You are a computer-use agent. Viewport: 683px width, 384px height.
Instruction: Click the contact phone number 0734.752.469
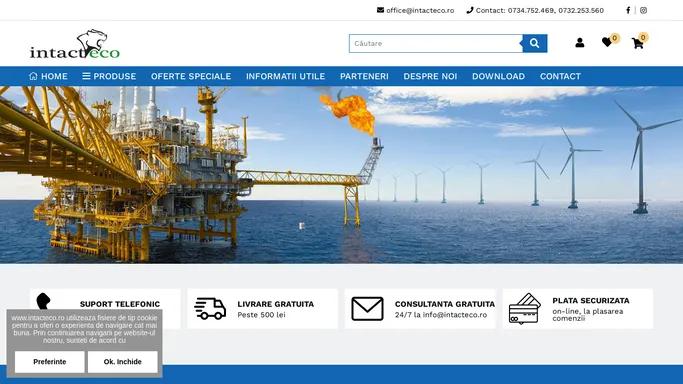pos(531,10)
